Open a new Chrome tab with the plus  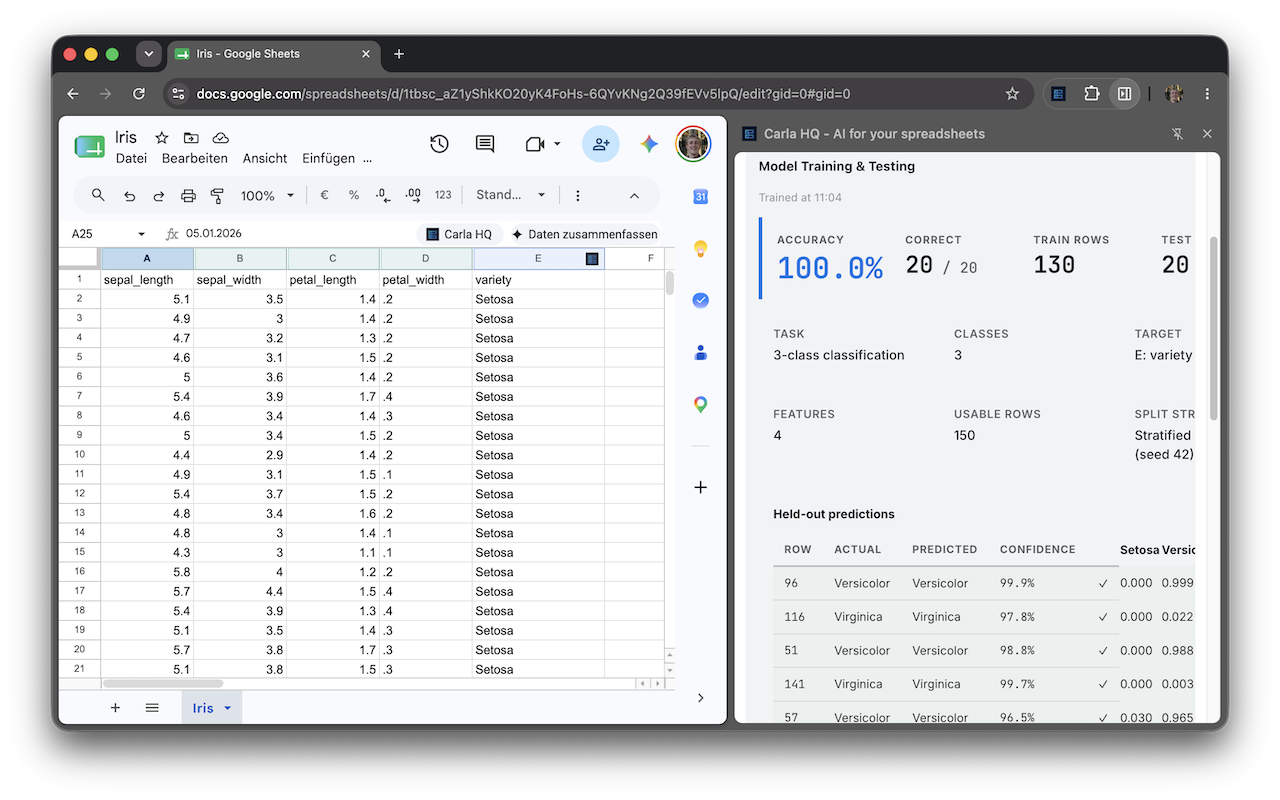click(x=399, y=54)
